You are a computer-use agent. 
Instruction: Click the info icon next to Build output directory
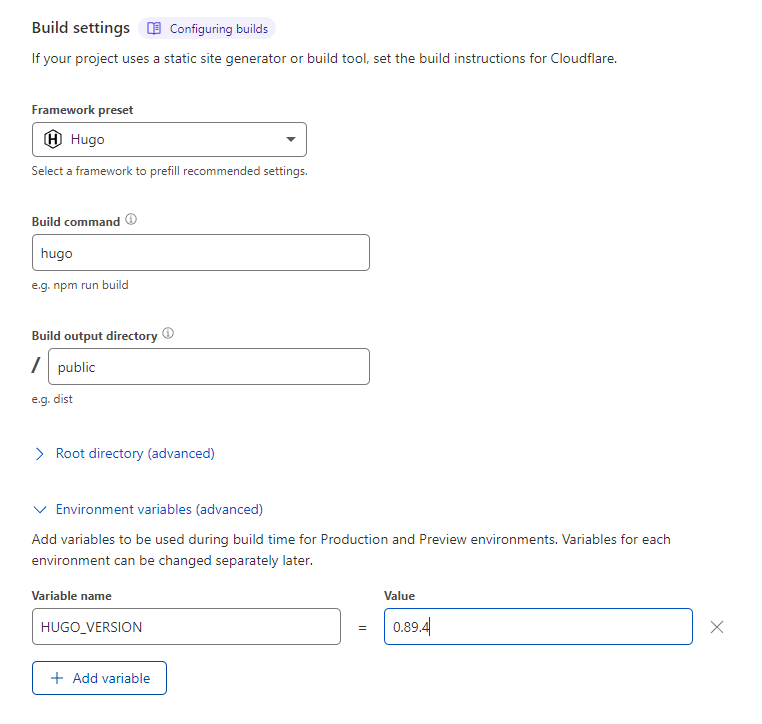click(x=168, y=334)
